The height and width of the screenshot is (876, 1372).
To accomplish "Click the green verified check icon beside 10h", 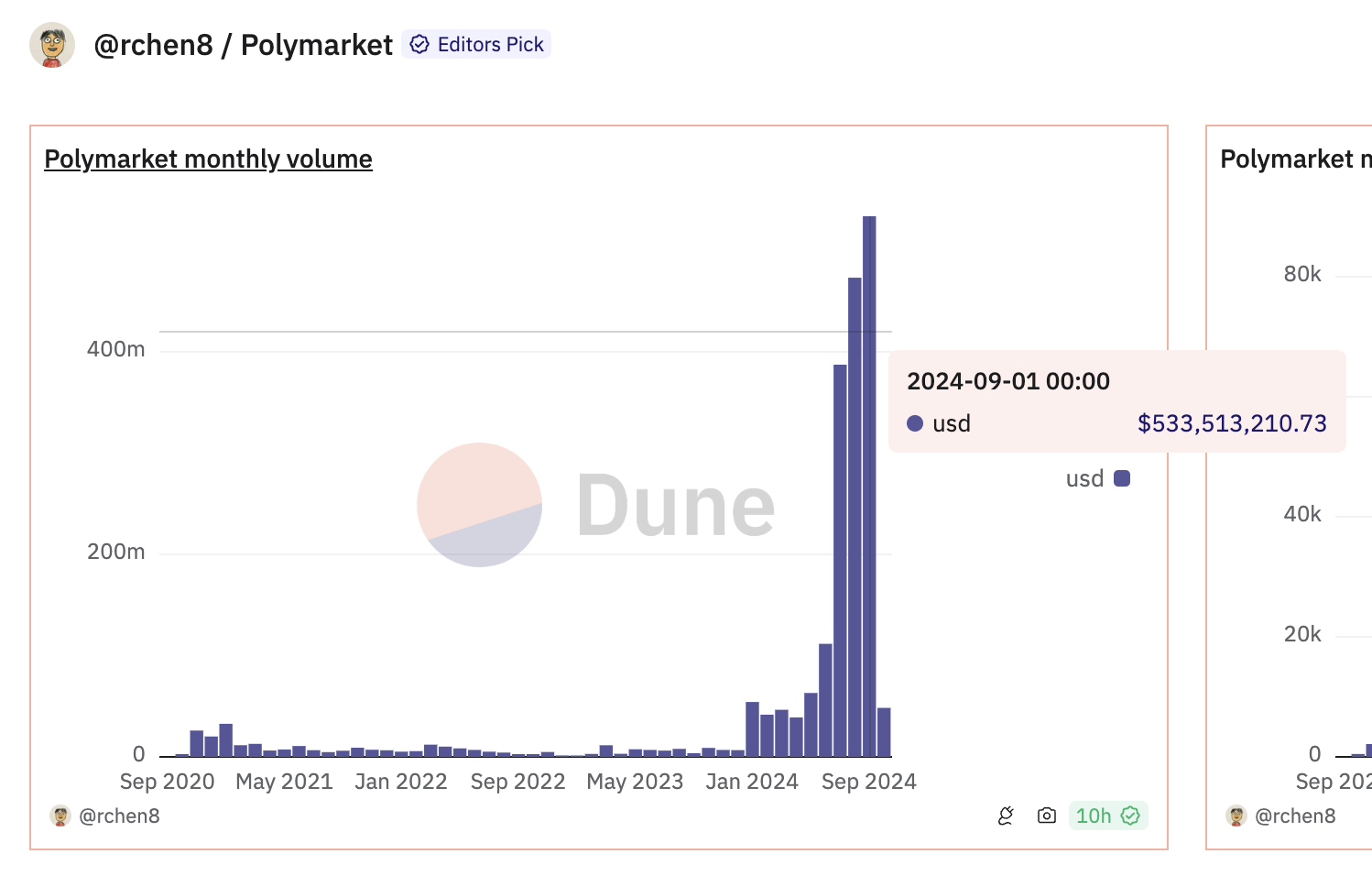I will coord(1130,816).
